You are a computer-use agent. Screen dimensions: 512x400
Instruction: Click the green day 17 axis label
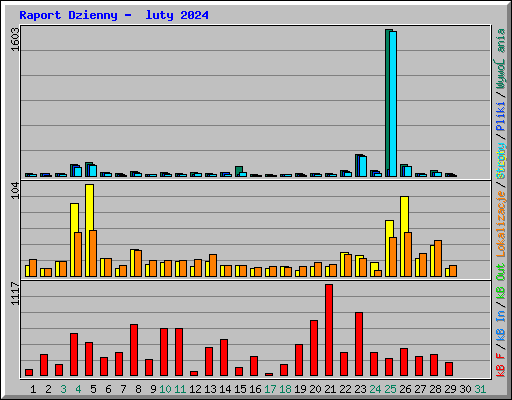tap(270, 389)
